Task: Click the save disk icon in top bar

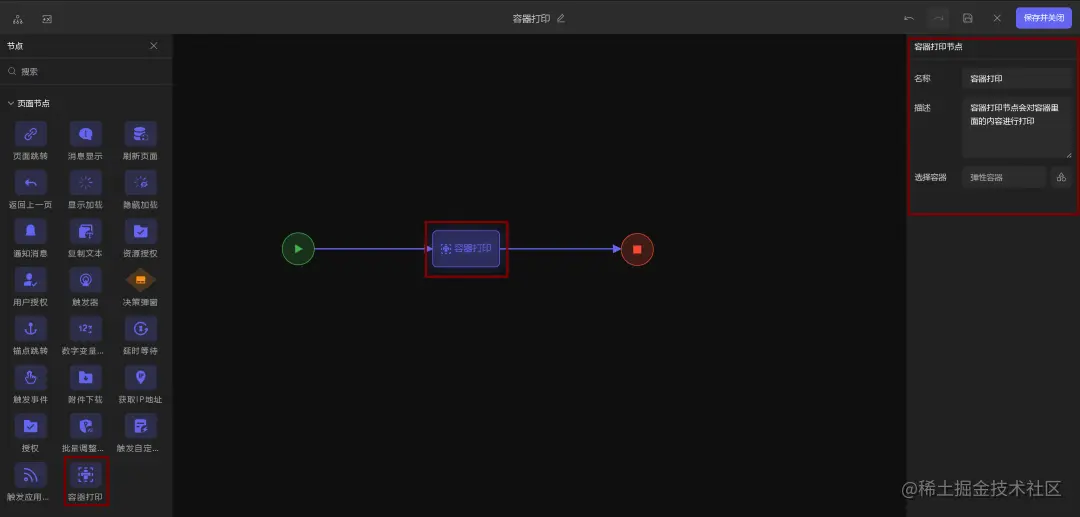Action: [x=968, y=19]
